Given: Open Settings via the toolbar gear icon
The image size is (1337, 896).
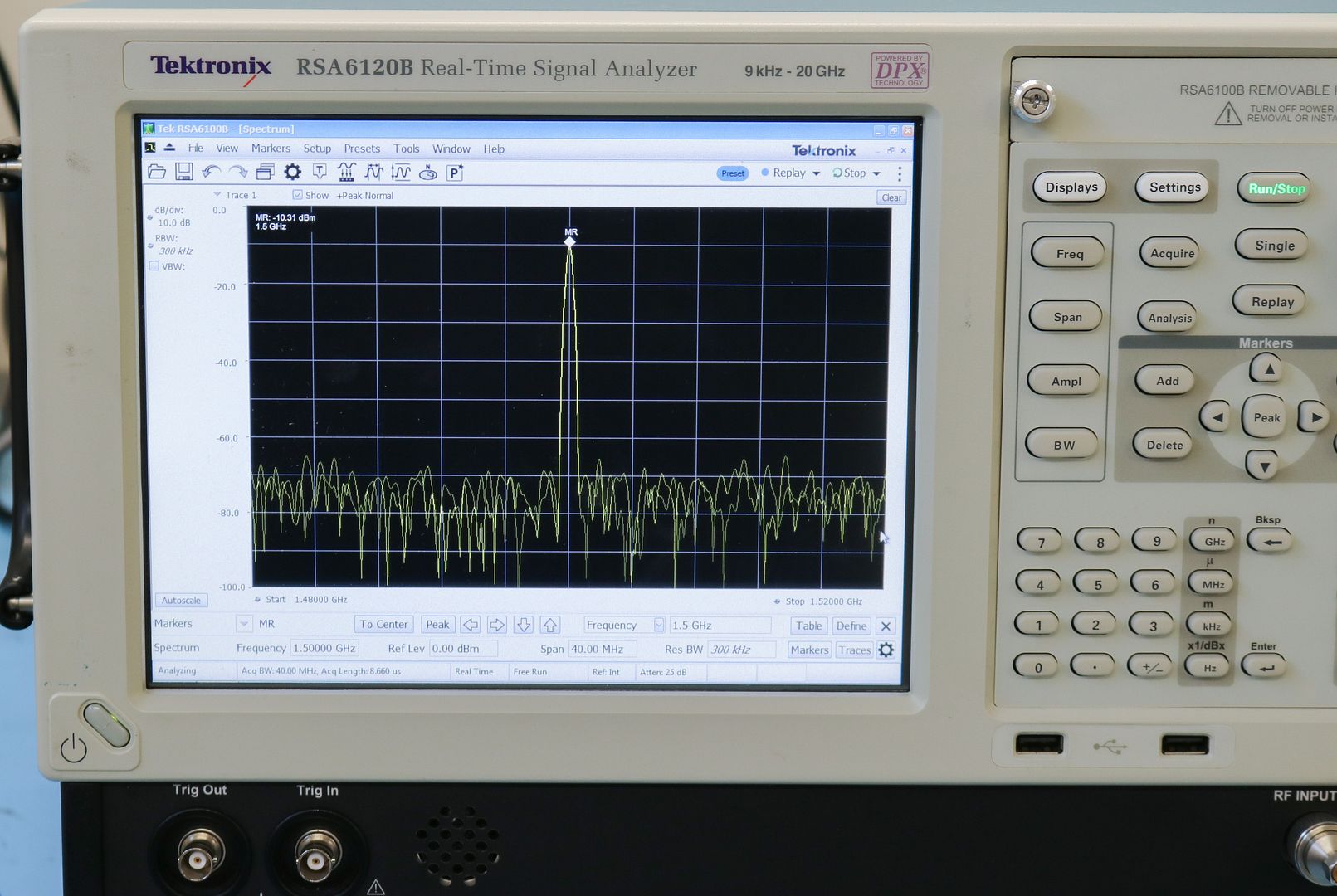Looking at the screenshot, I should tap(293, 172).
